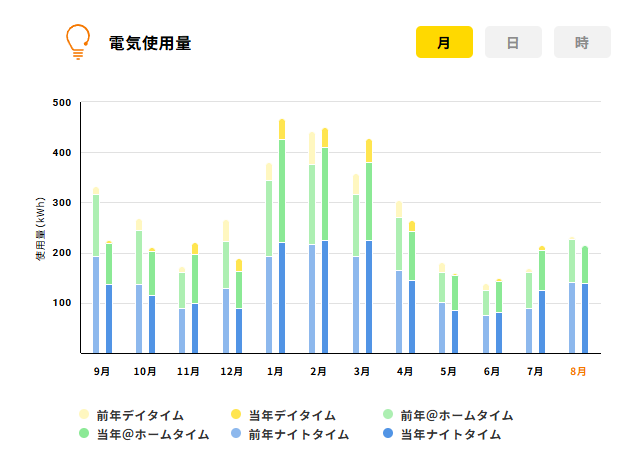Select the 10月 x-axis label
Screen dimensions: 627x454
click(x=145, y=371)
